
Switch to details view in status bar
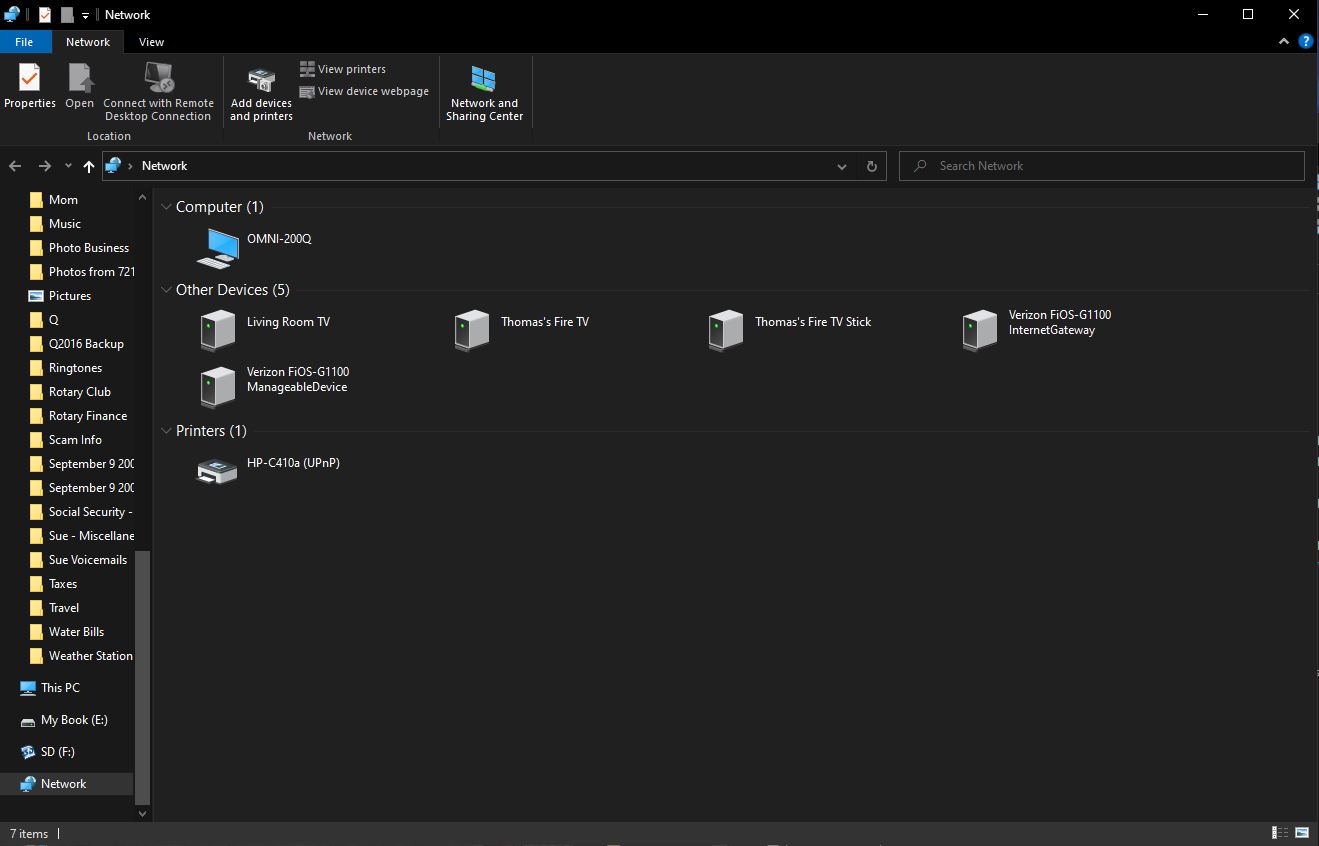1280,833
